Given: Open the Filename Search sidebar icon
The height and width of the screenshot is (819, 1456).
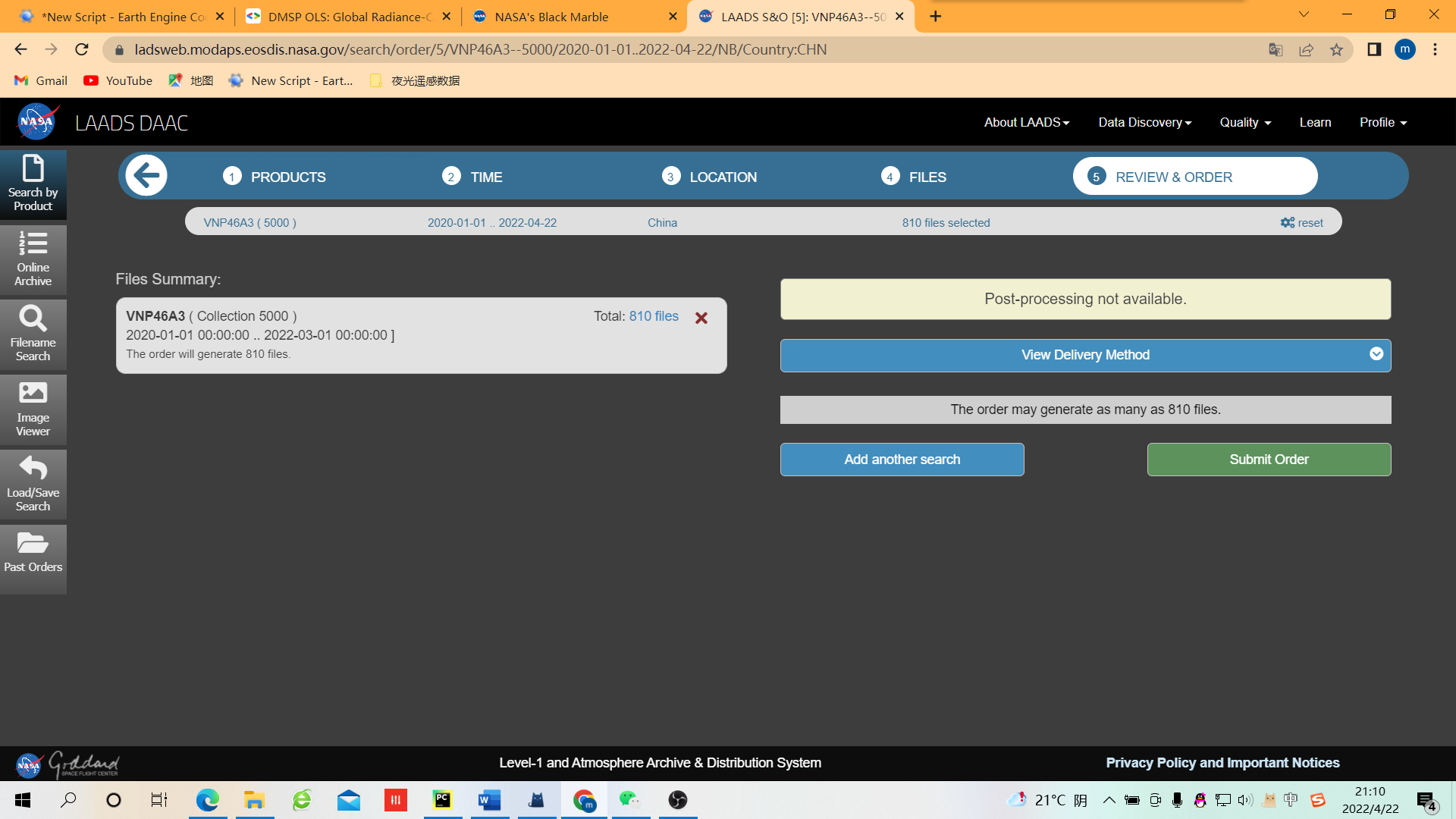Looking at the screenshot, I should [x=33, y=334].
